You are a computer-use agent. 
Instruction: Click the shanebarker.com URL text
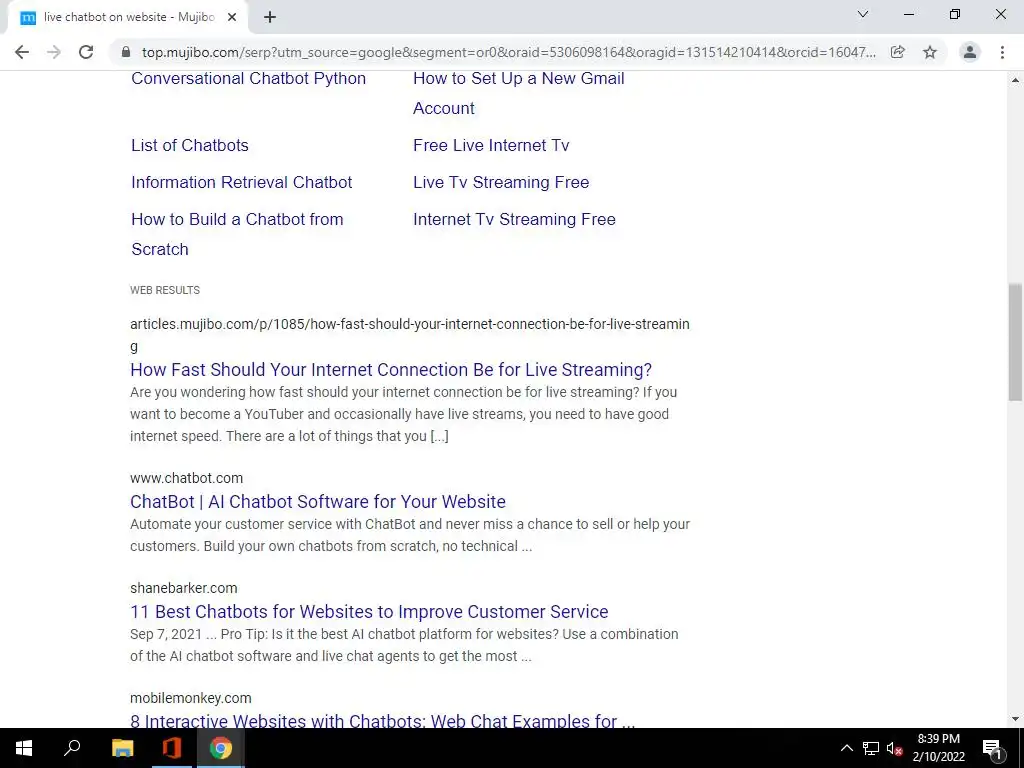coord(184,588)
